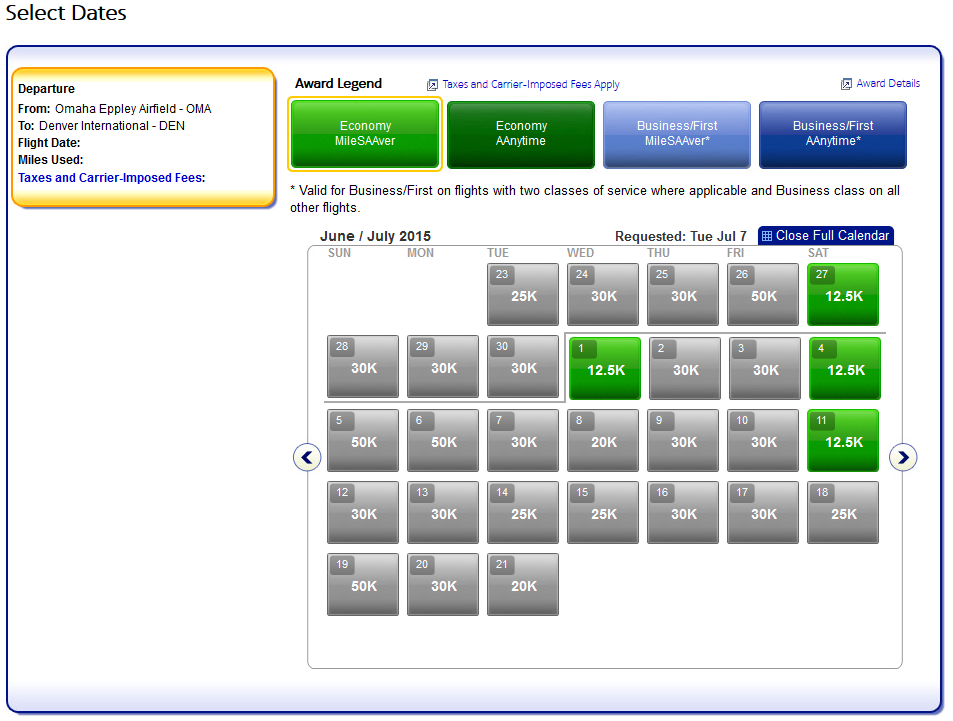
Task: Select July 11 at 12.5K miles
Action: [843, 441]
